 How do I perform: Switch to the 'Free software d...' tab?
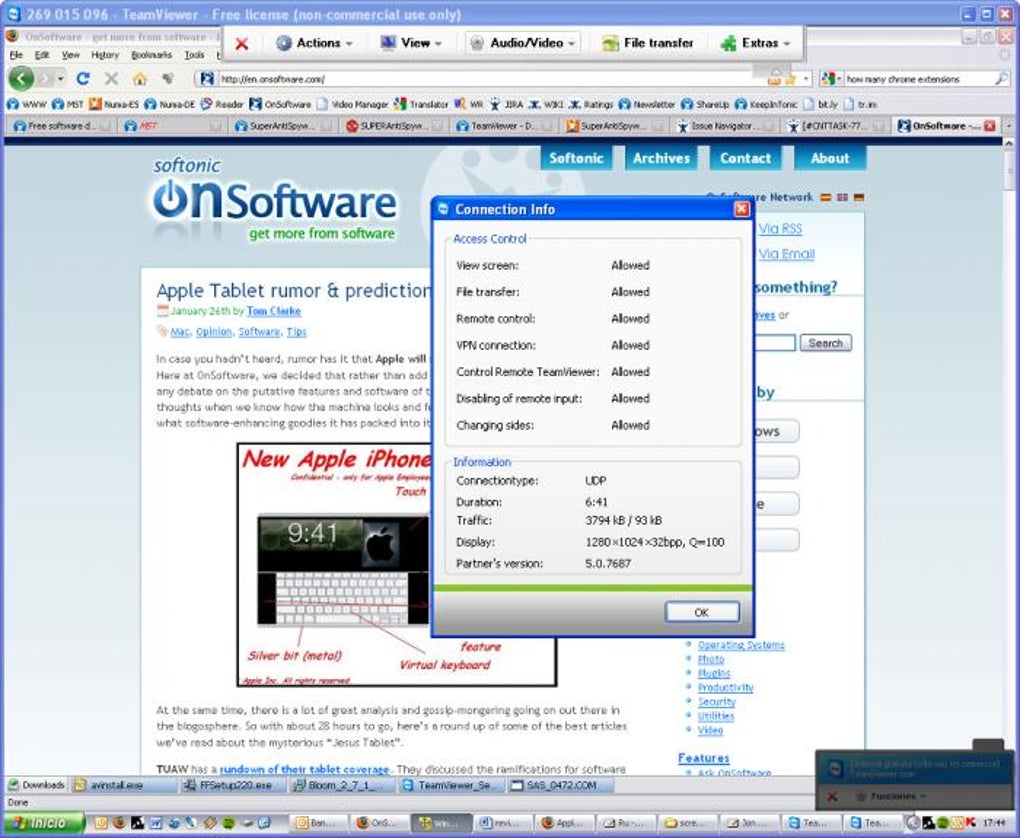coord(62,126)
